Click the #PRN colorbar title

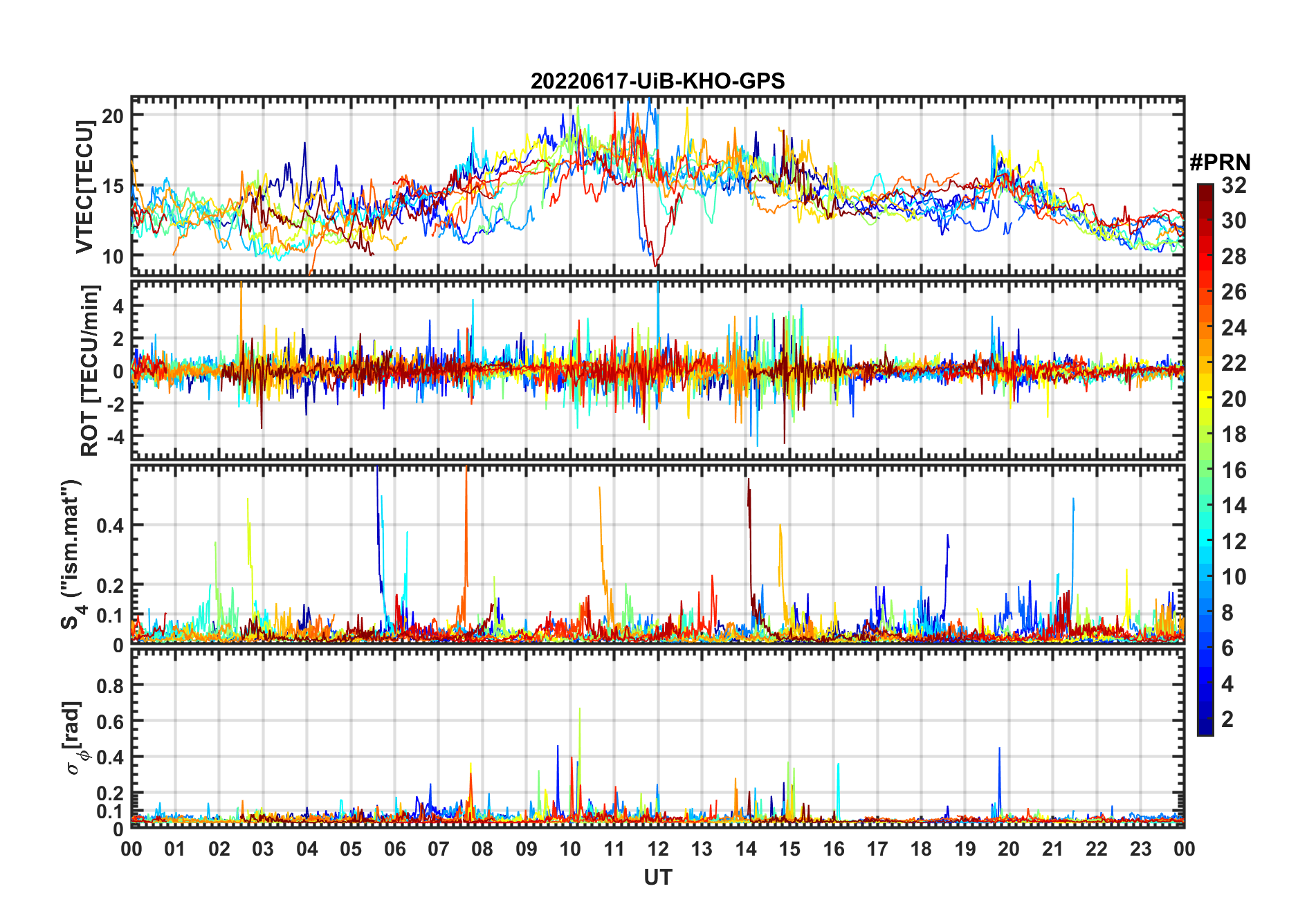(1220, 163)
